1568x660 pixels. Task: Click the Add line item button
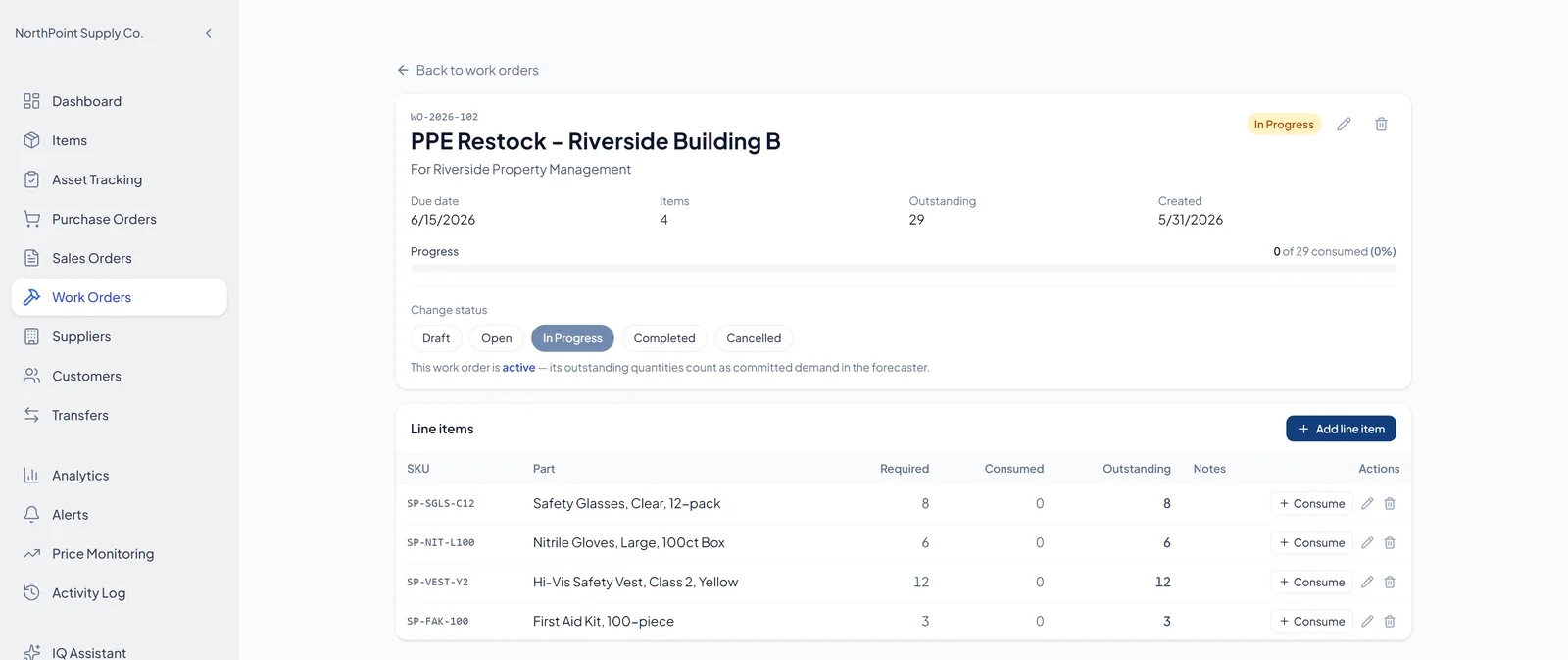pos(1341,429)
